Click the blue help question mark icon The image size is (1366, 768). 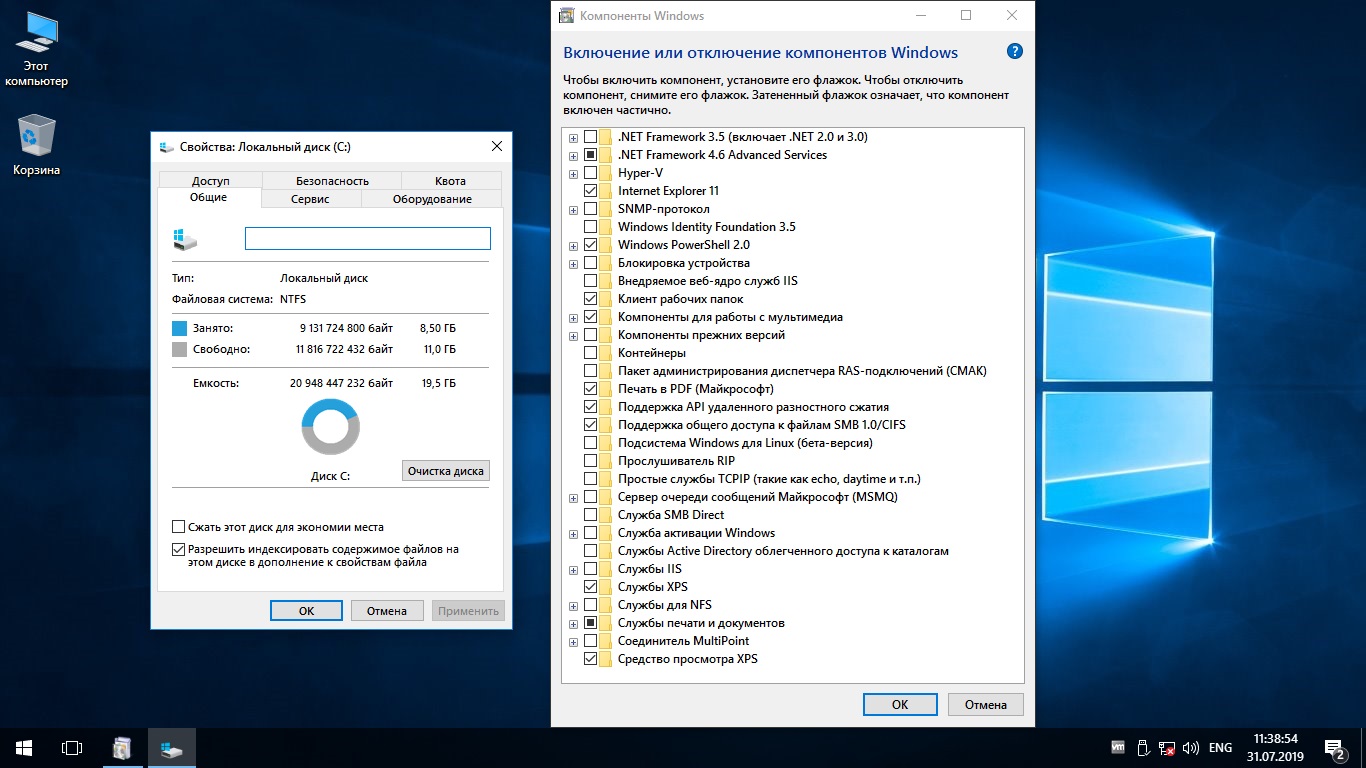coord(1014,52)
